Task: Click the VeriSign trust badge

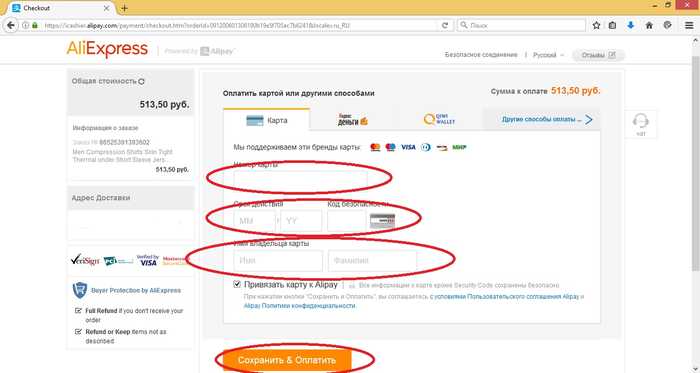Action: click(x=85, y=260)
